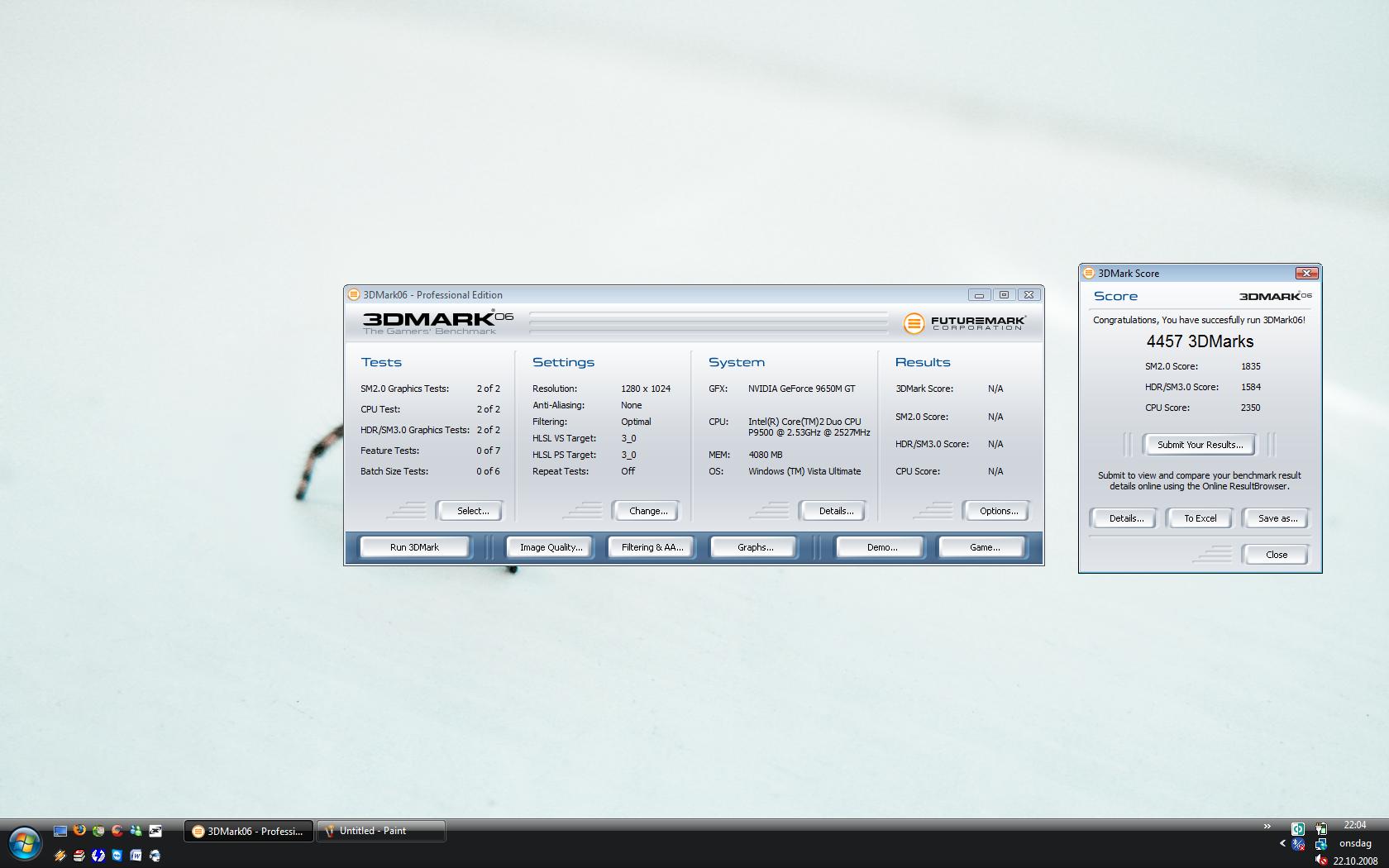The image size is (1389, 868).
Task: Click the muted volume tray icon
Action: pos(1321,860)
